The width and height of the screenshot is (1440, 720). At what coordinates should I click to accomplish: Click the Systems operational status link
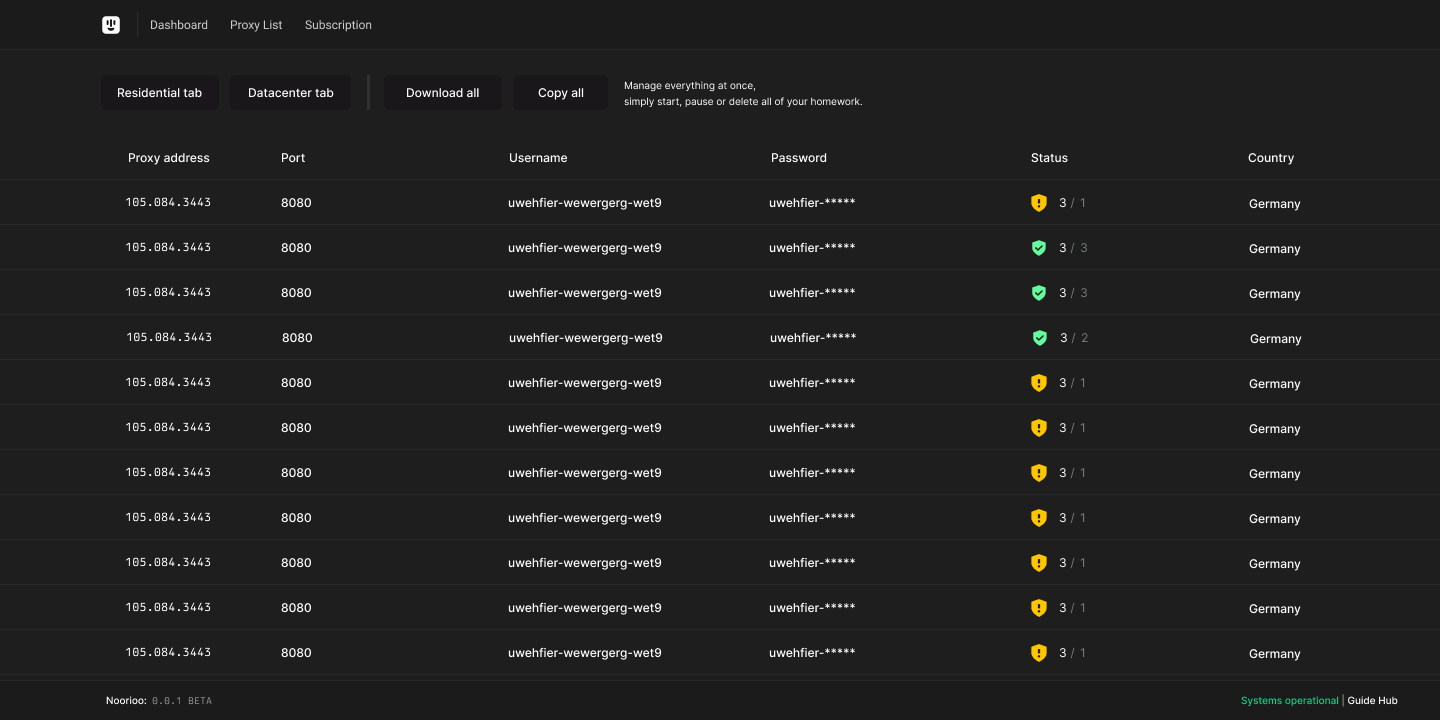point(1289,700)
